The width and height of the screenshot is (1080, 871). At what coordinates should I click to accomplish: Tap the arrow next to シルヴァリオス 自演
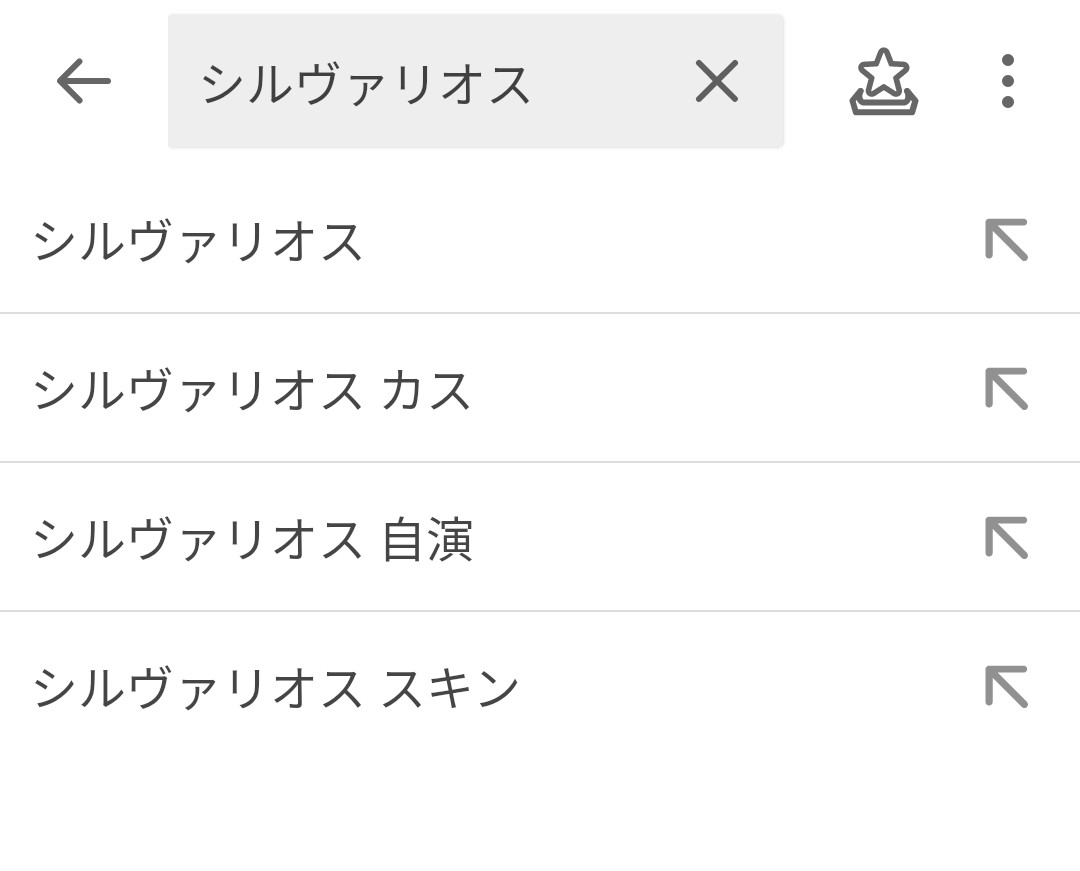(1006, 537)
